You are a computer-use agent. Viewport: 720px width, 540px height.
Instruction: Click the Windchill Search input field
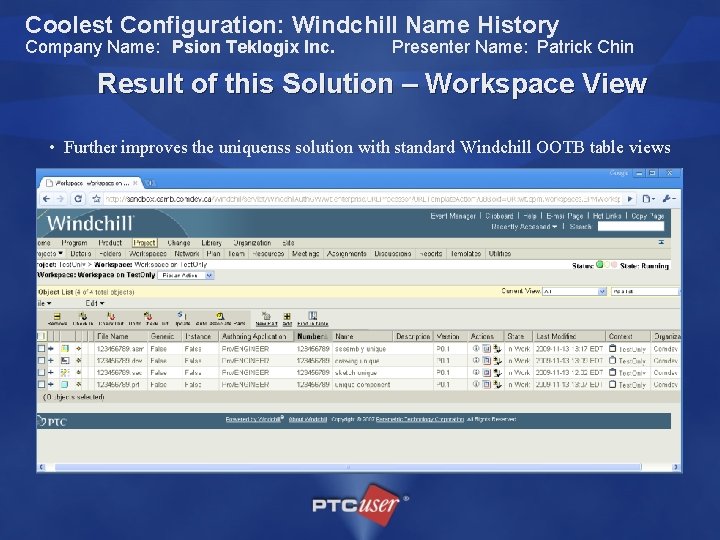pyautogui.click(x=630, y=226)
